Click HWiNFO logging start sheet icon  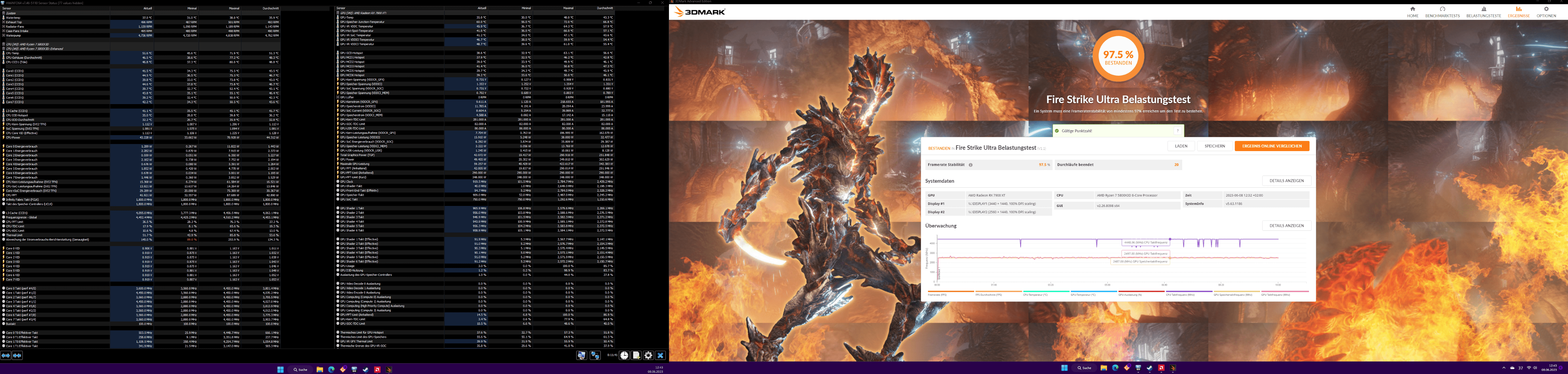[x=636, y=356]
